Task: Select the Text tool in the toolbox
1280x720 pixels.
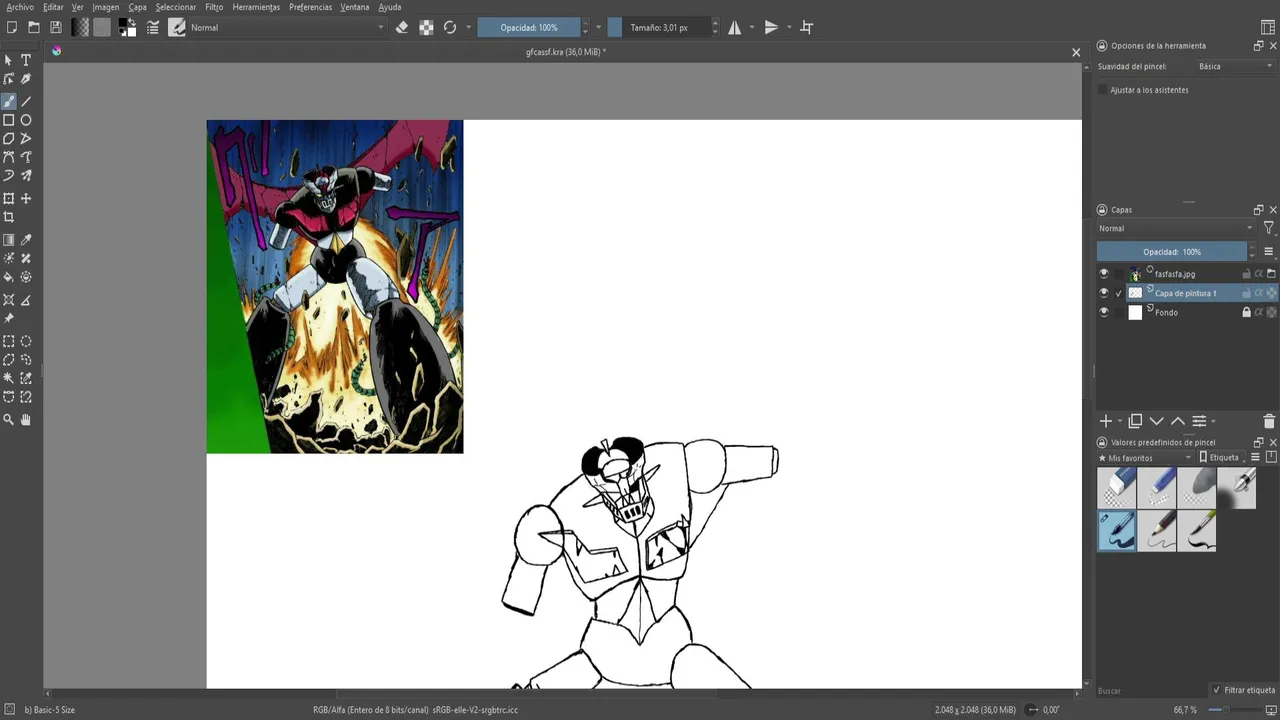Action: click(x=26, y=60)
